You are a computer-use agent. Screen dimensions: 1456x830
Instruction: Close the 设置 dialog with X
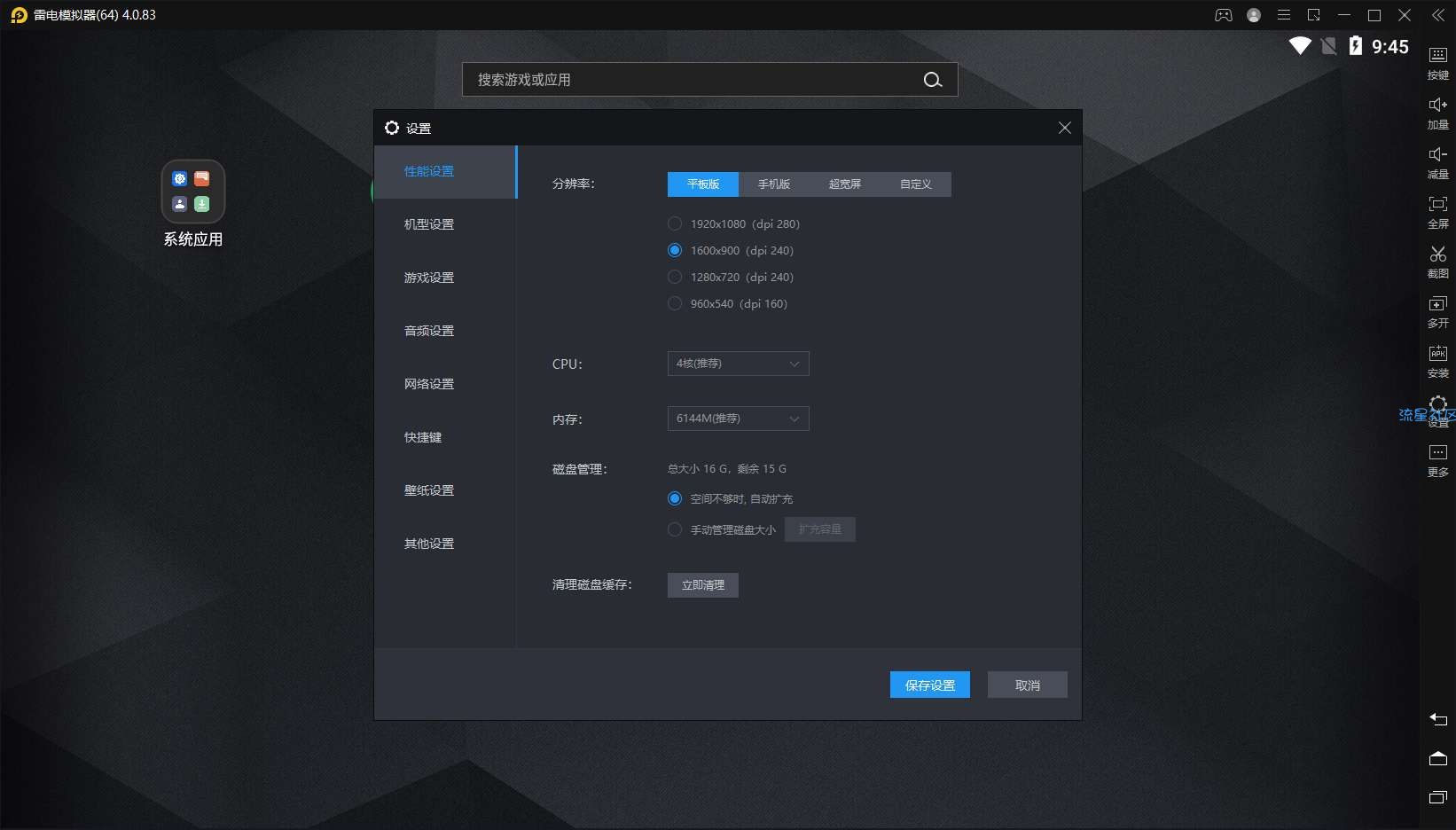1065,128
